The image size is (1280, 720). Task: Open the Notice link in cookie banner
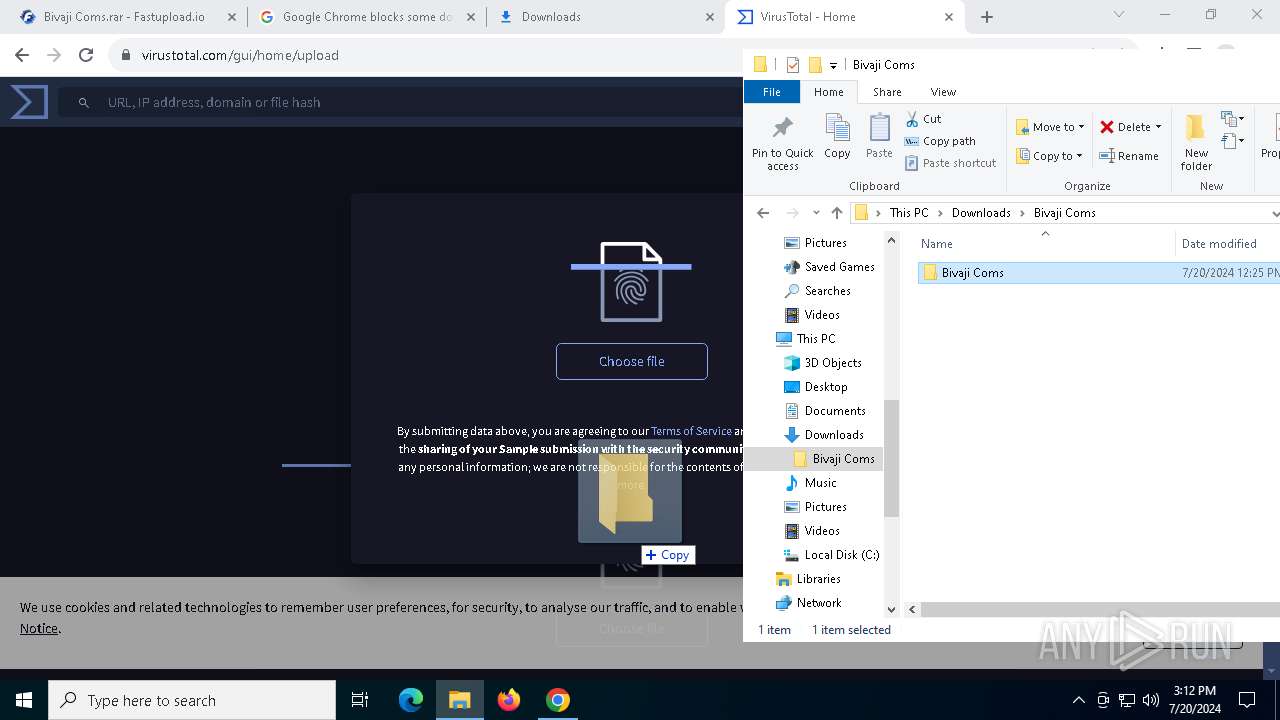39,629
